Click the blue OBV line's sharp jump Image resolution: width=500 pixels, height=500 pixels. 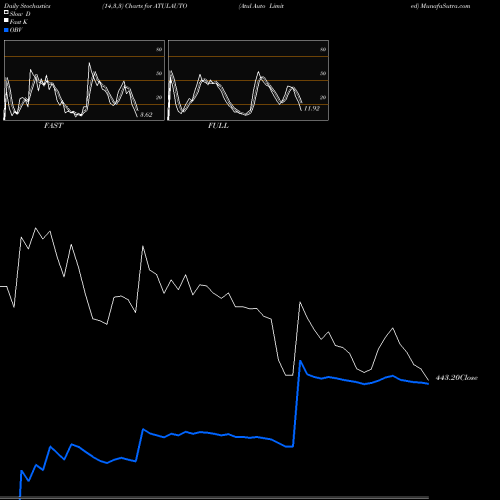tap(297, 403)
